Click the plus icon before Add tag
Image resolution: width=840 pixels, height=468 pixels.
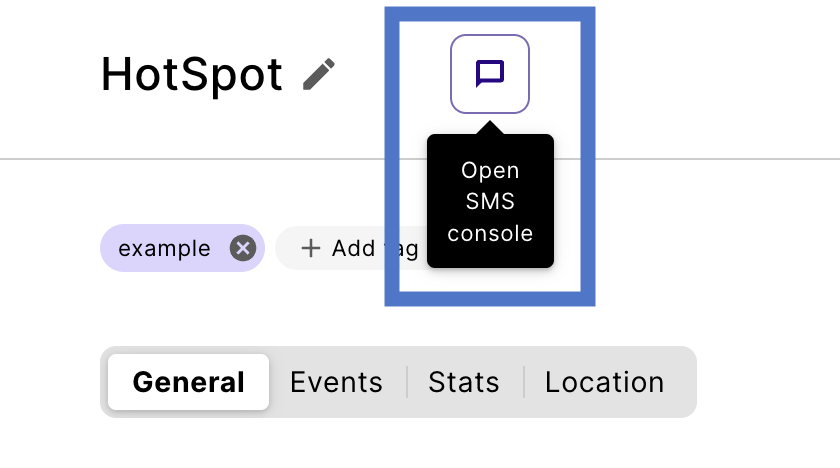tap(311, 248)
